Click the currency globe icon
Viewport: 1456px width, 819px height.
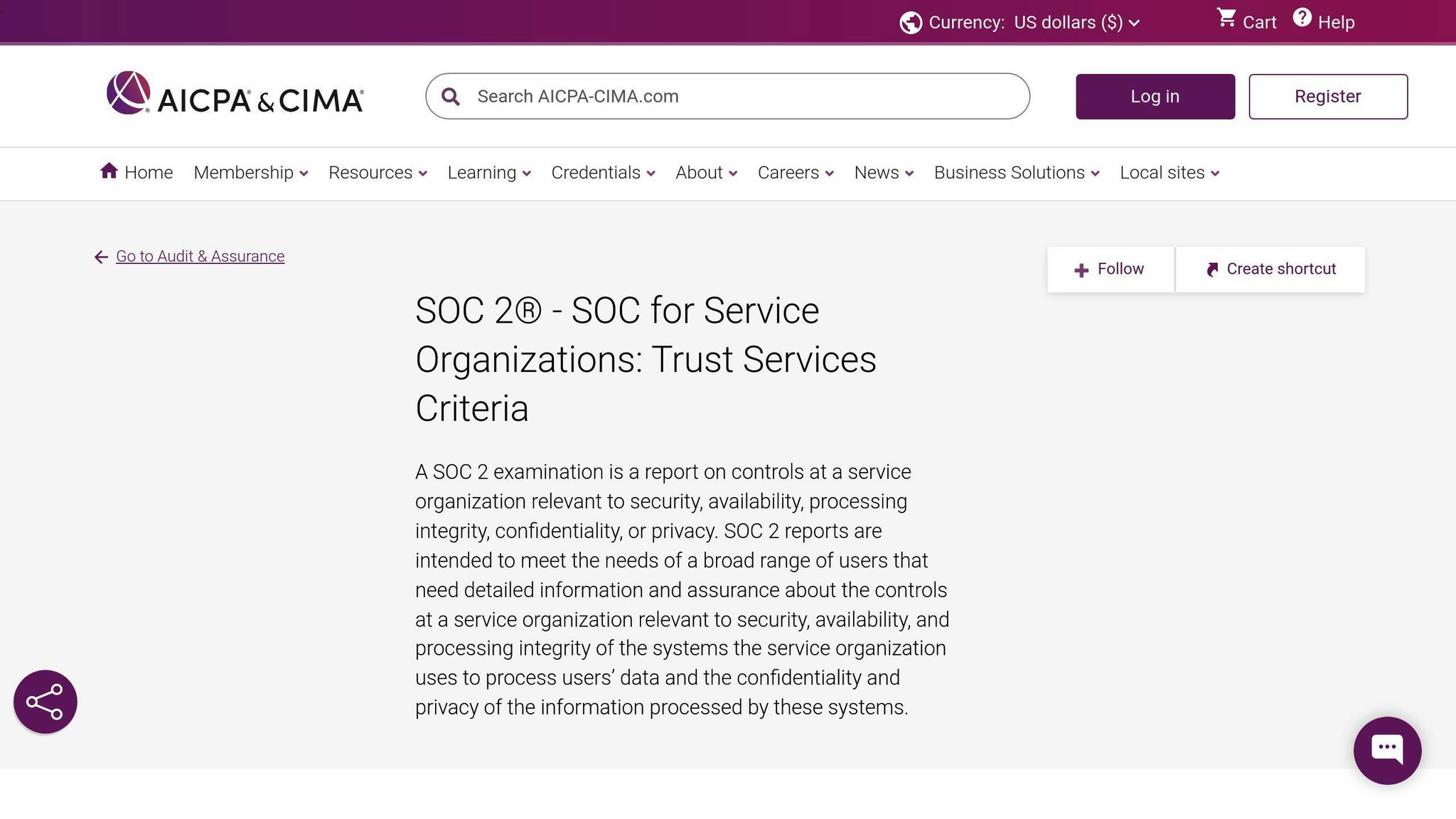[910, 22]
